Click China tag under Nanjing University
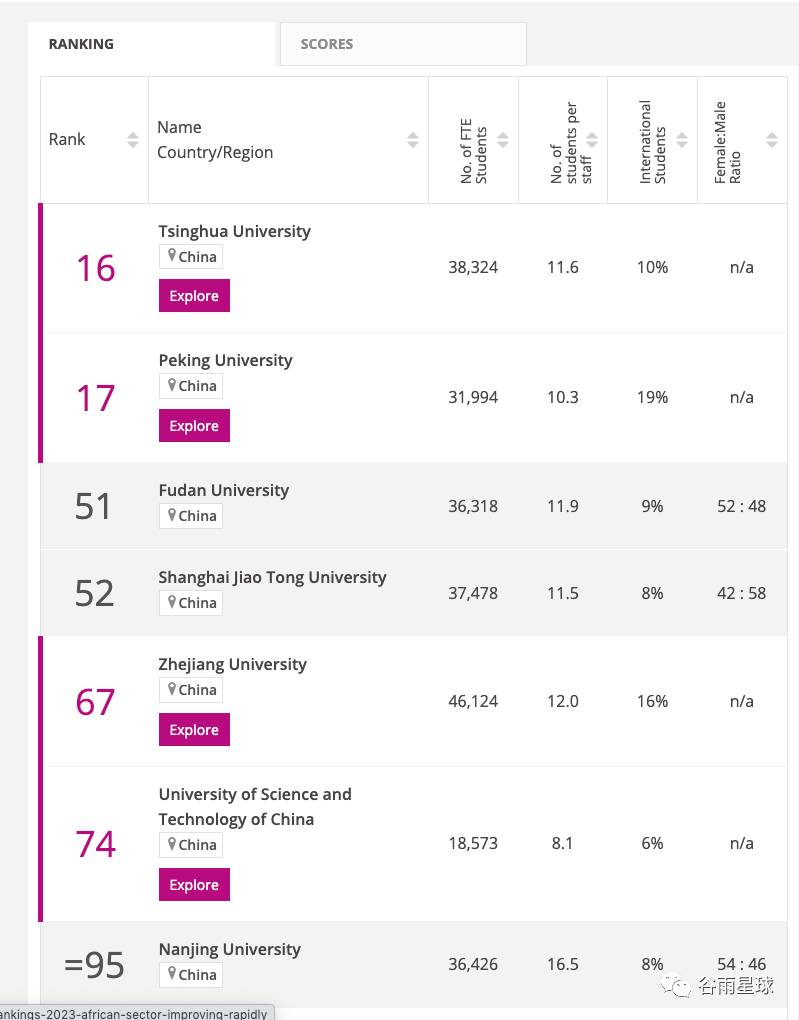799x1020 pixels. (191, 974)
